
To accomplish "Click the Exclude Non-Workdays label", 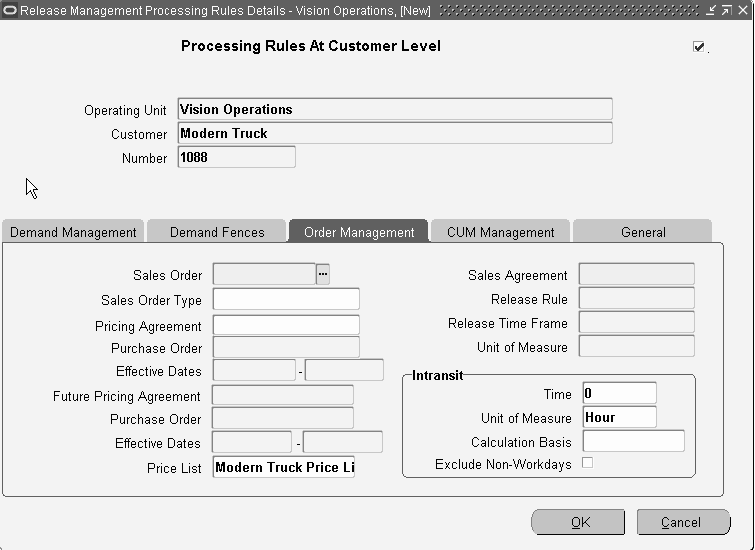I will click(503, 464).
